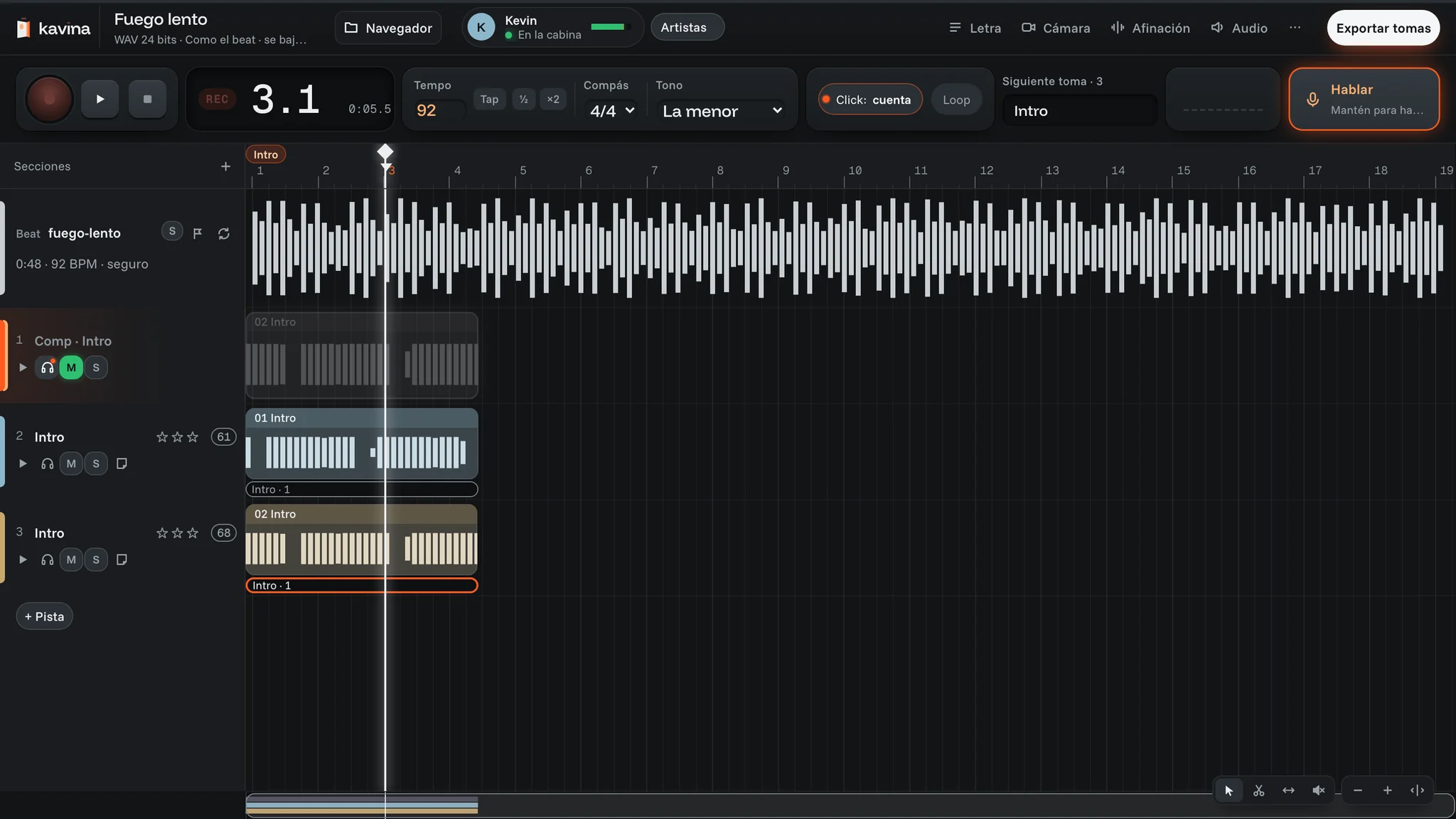Screen dimensions: 1456x819
Task: Open the more options ellipsis menu
Action: click(x=1295, y=28)
